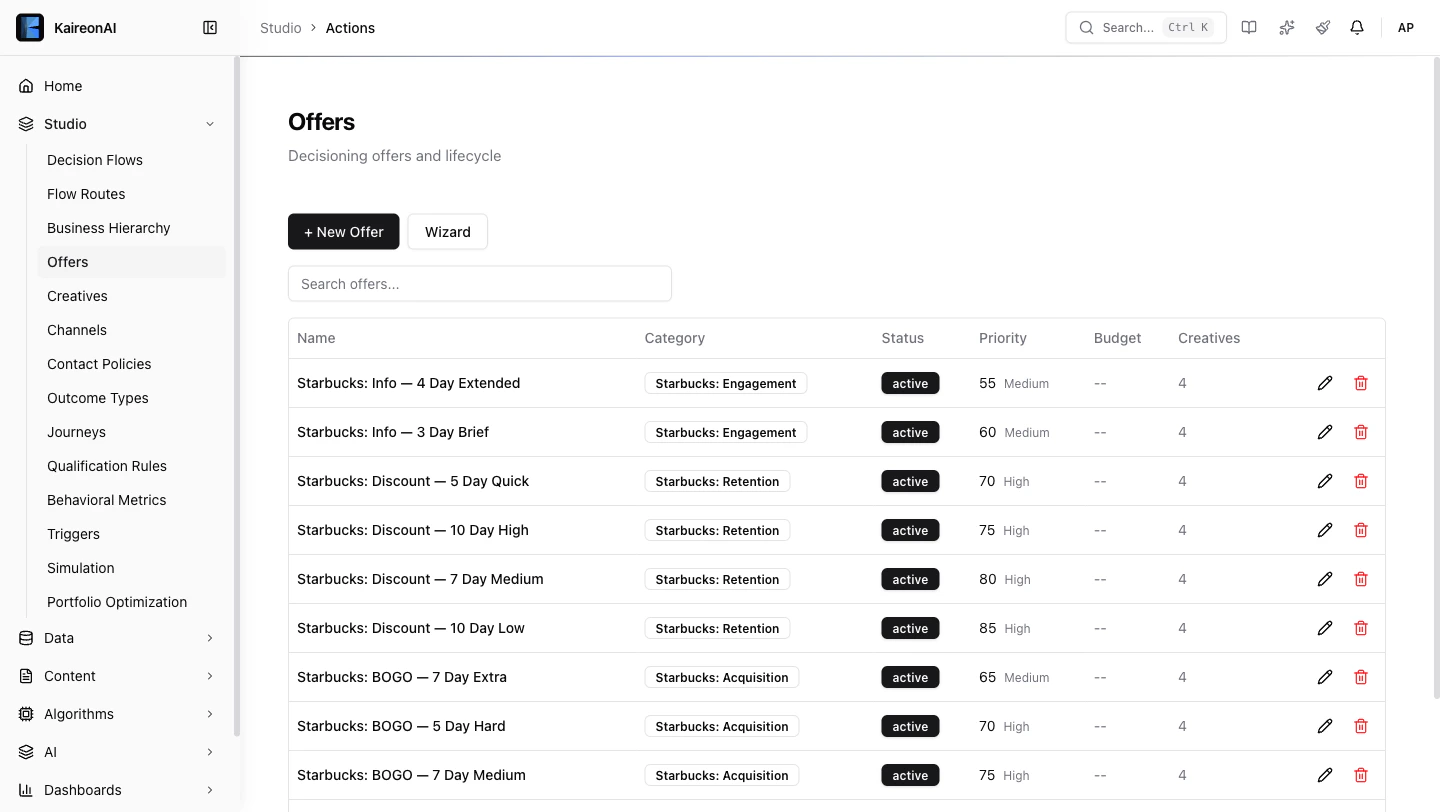Toggle active status on Starbucks: Discount — 10 Day Low
This screenshot has width=1440, height=812.
point(910,628)
